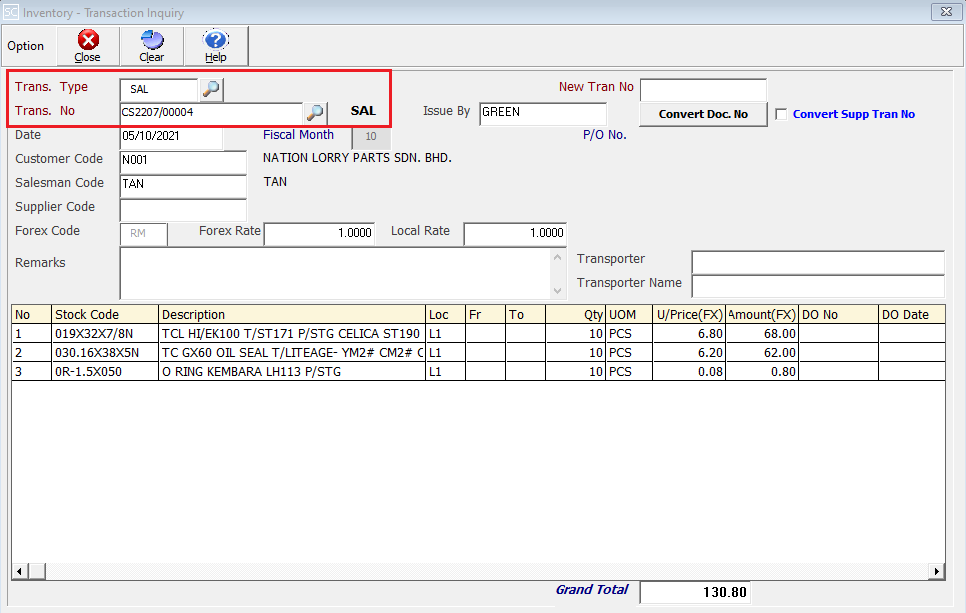Click the Fiscal Month value box 10
Viewport: 966px width, 613px height.
coord(371,137)
